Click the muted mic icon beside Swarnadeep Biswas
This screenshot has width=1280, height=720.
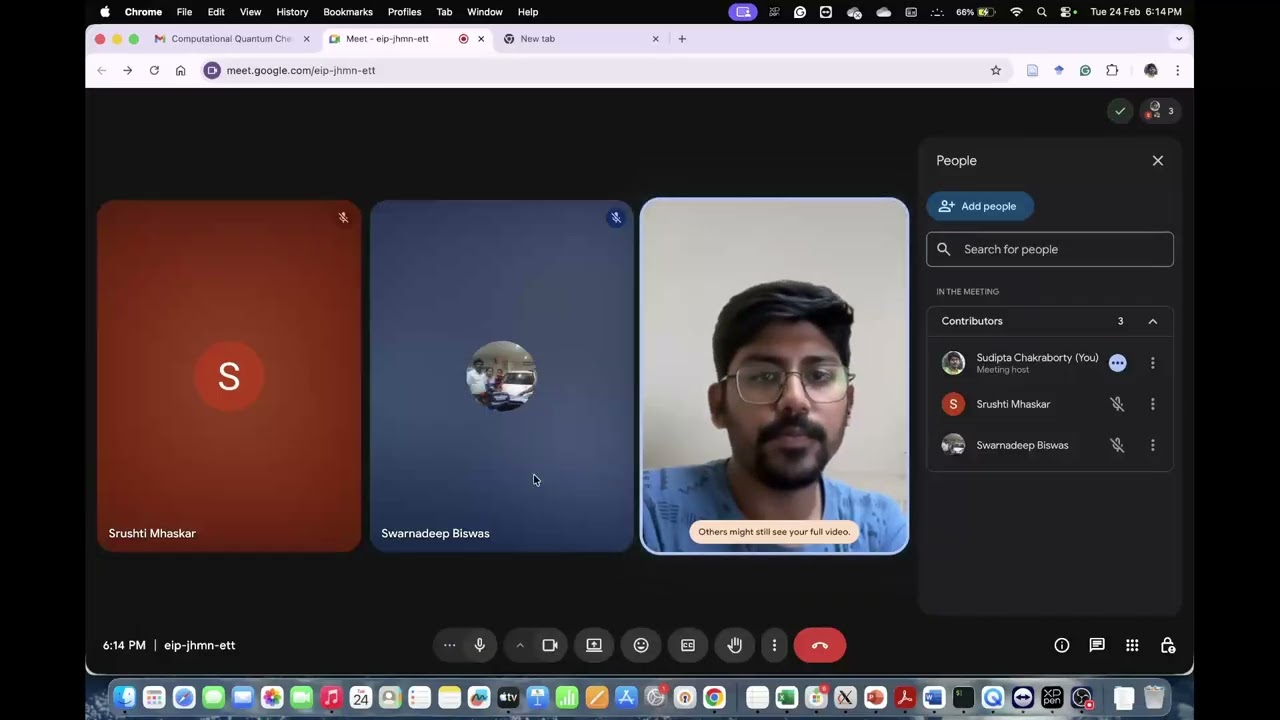tap(1118, 445)
